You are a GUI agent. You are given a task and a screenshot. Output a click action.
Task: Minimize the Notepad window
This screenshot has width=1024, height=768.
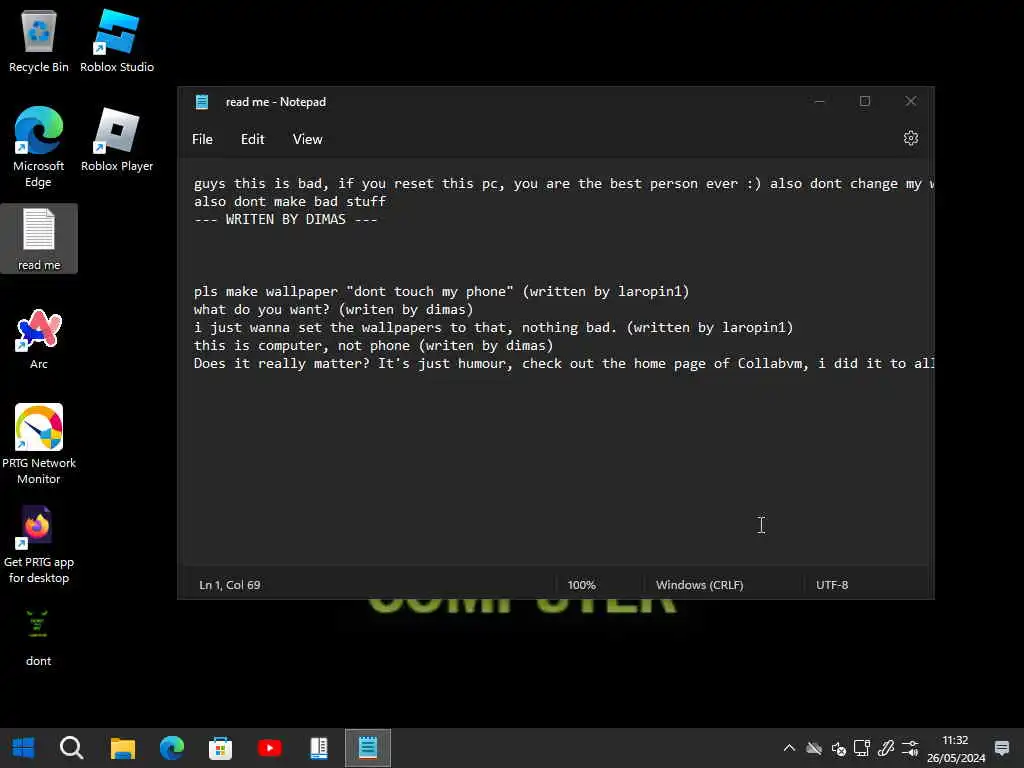coord(820,101)
